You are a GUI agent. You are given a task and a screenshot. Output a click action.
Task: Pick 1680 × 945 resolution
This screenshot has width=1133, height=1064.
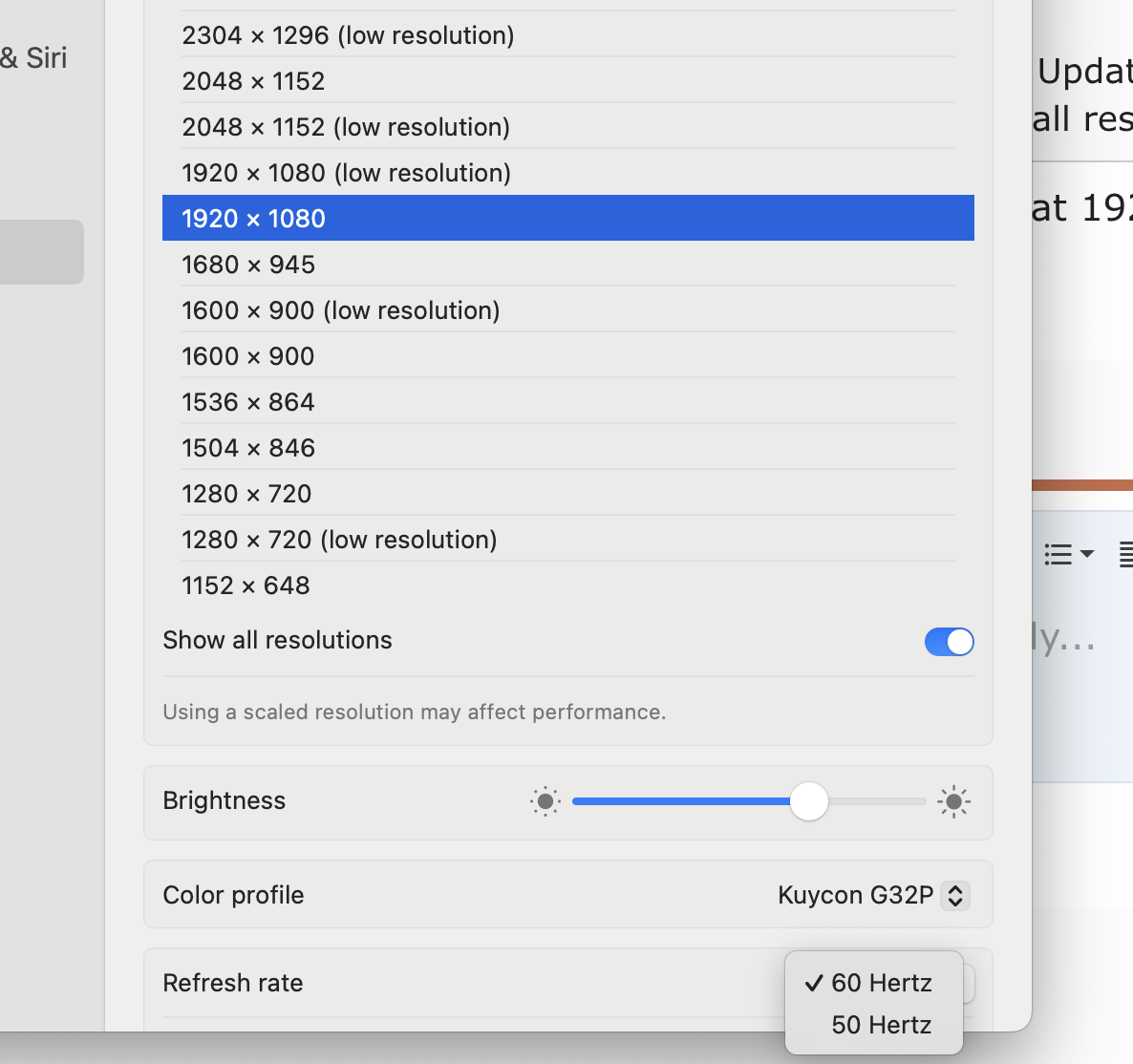tap(567, 265)
